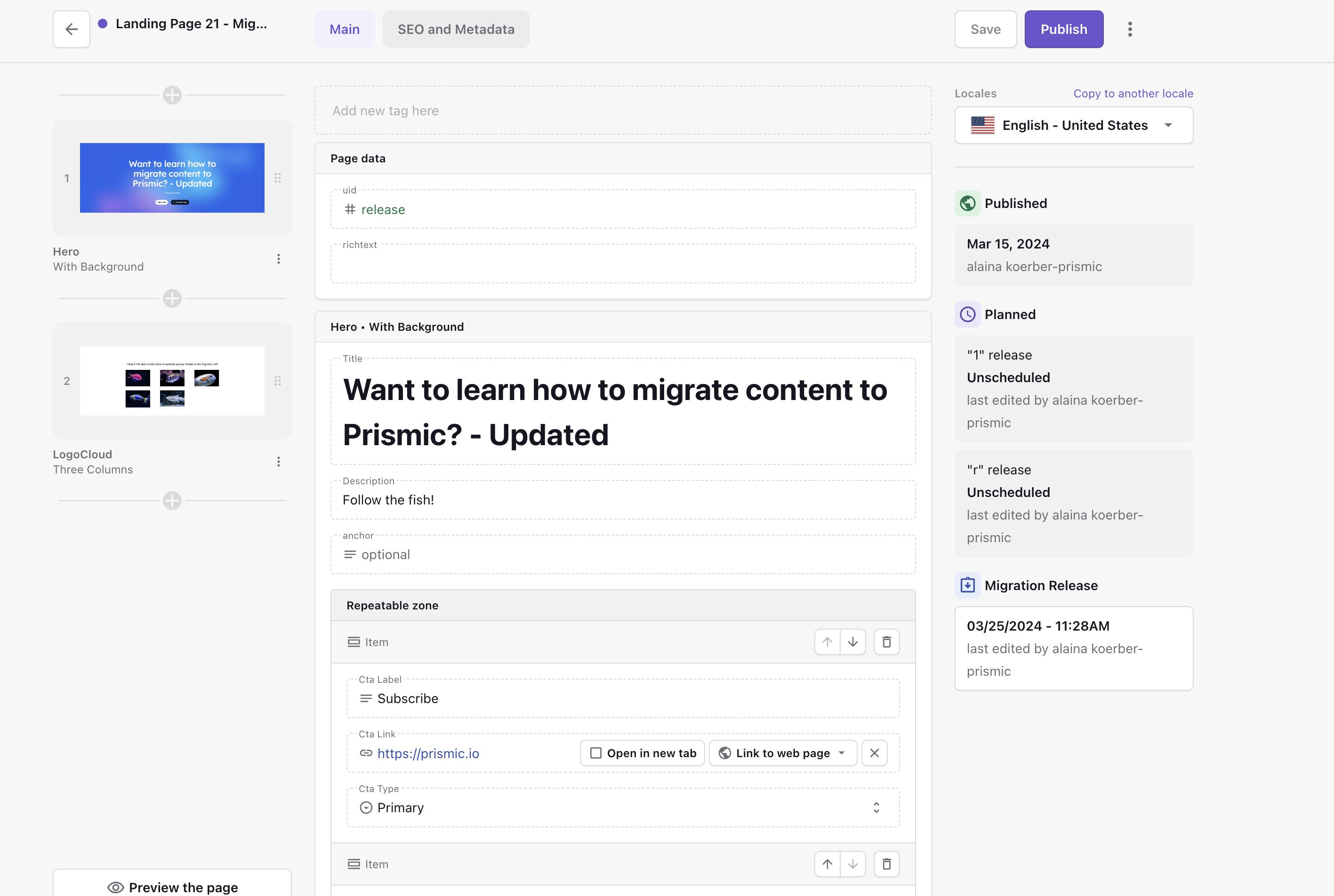Move first repeatable item down
This screenshot has width=1334, height=896.
click(853, 642)
